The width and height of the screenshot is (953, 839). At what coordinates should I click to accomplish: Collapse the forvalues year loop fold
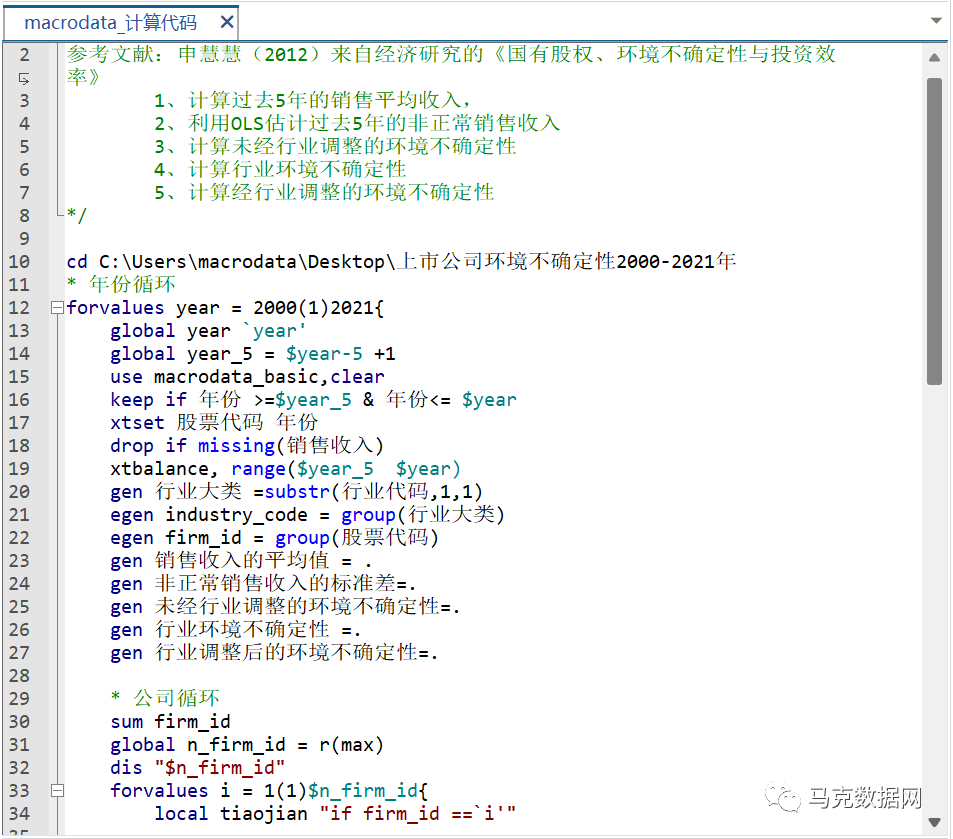[x=57, y=308]
